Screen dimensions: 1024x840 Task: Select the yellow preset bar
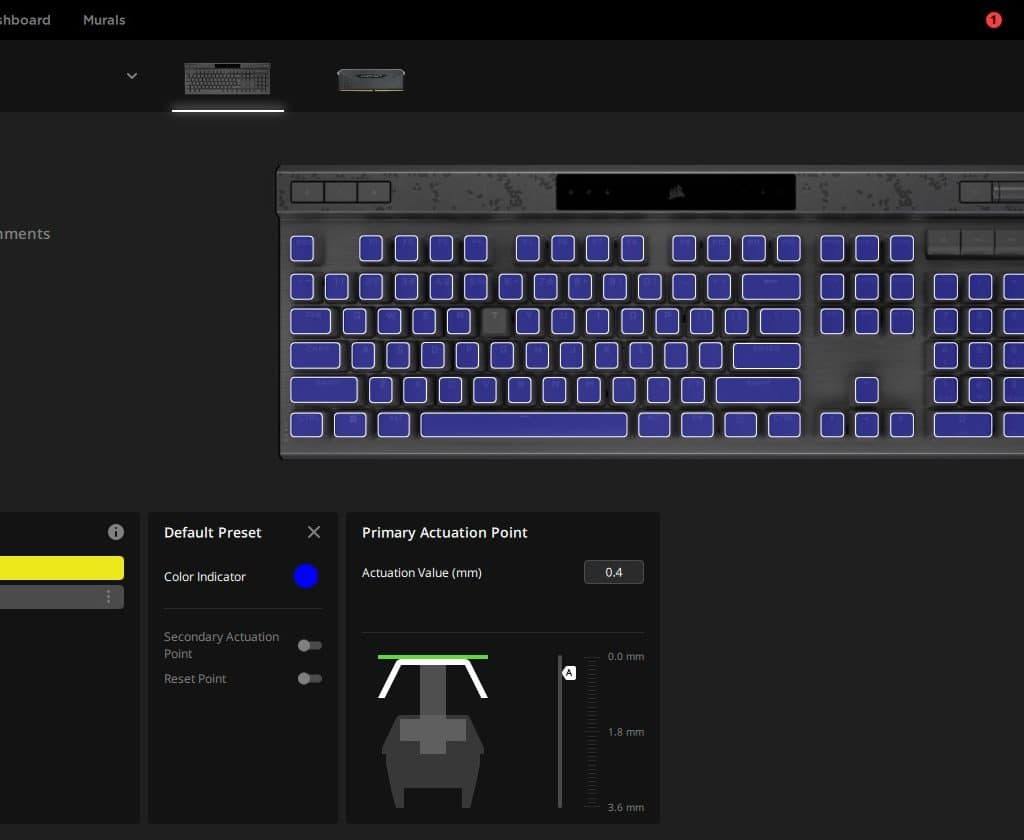[x=61, y=568]
